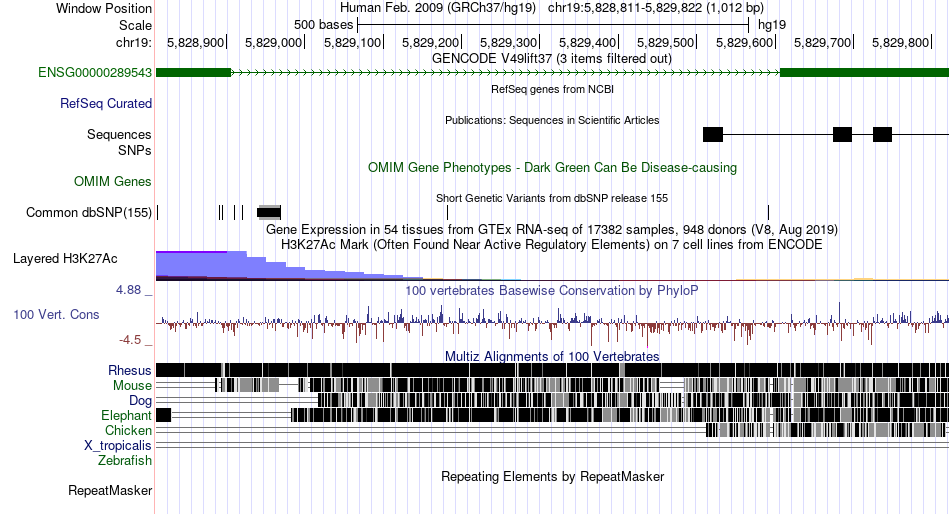Viewport: 950px width, 514px height.
Task: Click the Layered H3K27Ac track label
Action: (x=65, y=259)
